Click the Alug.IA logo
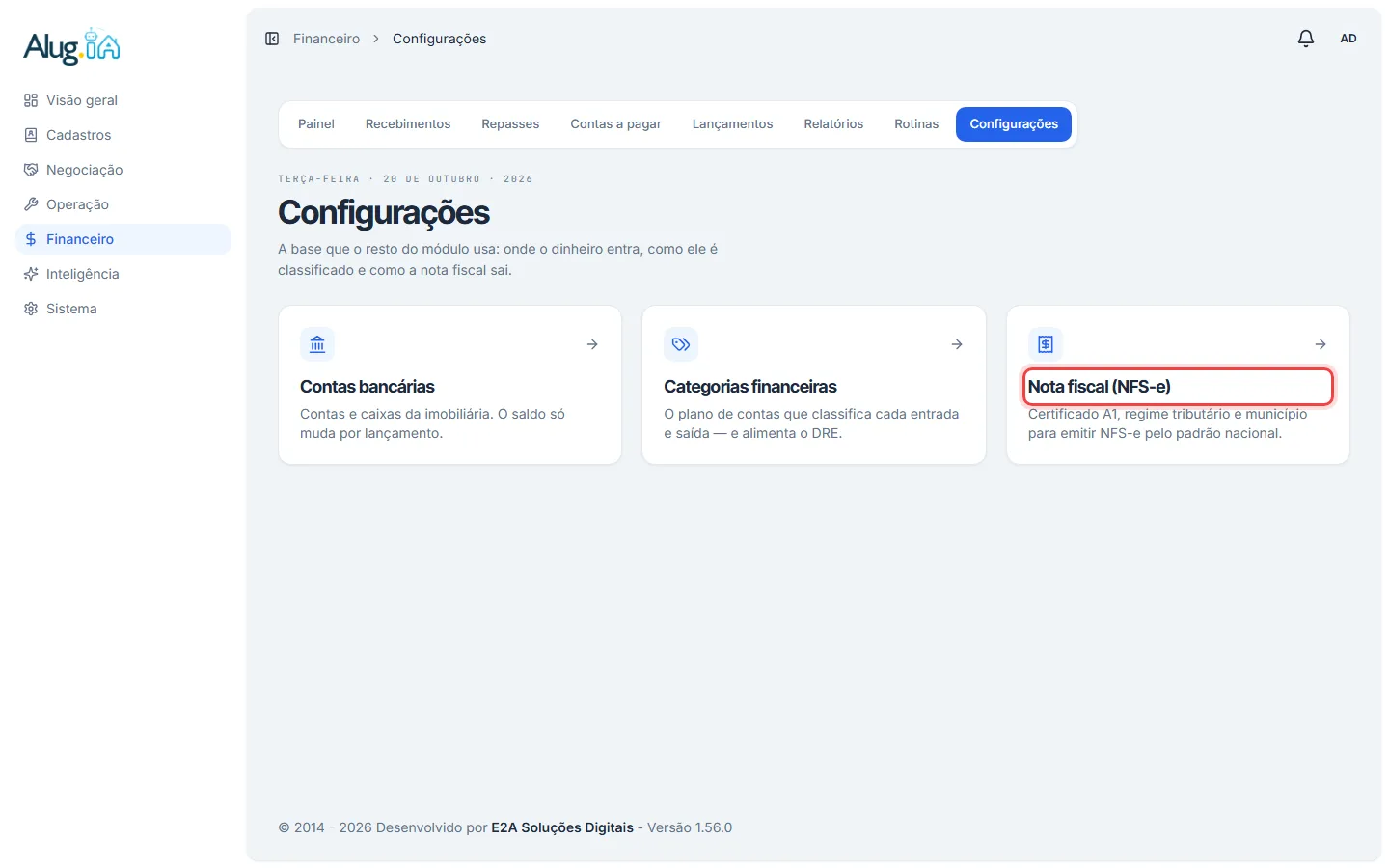The width and height of the screenshot is (1389, 868). (x=72, y=46)
